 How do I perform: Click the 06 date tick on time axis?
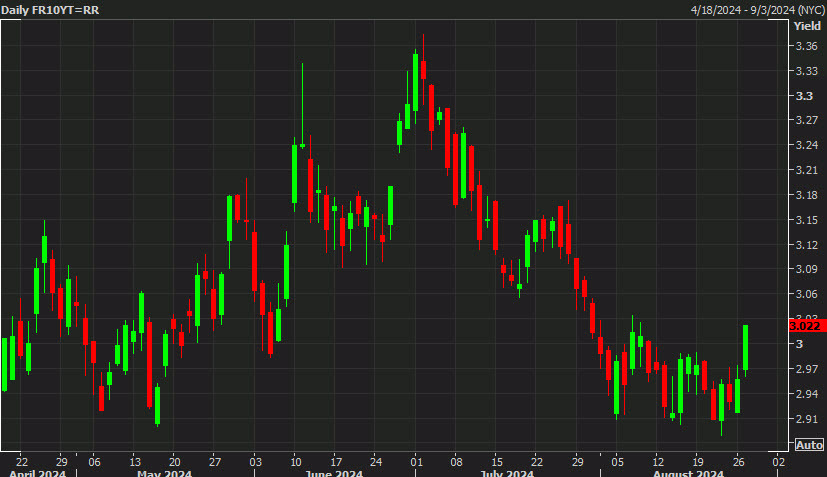click(x=94, y=461)
